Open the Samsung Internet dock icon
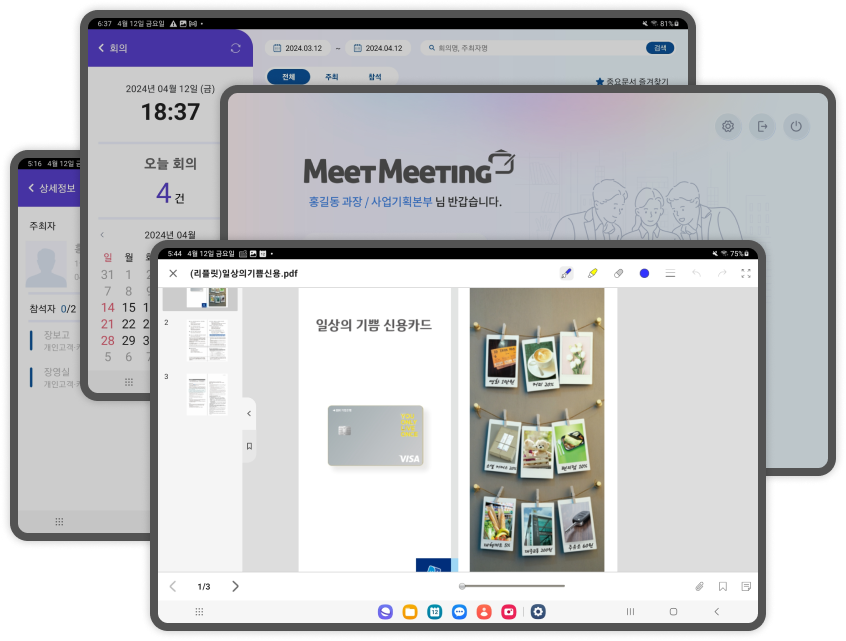This screenshot has height=641, width=846. coord(385,612)
